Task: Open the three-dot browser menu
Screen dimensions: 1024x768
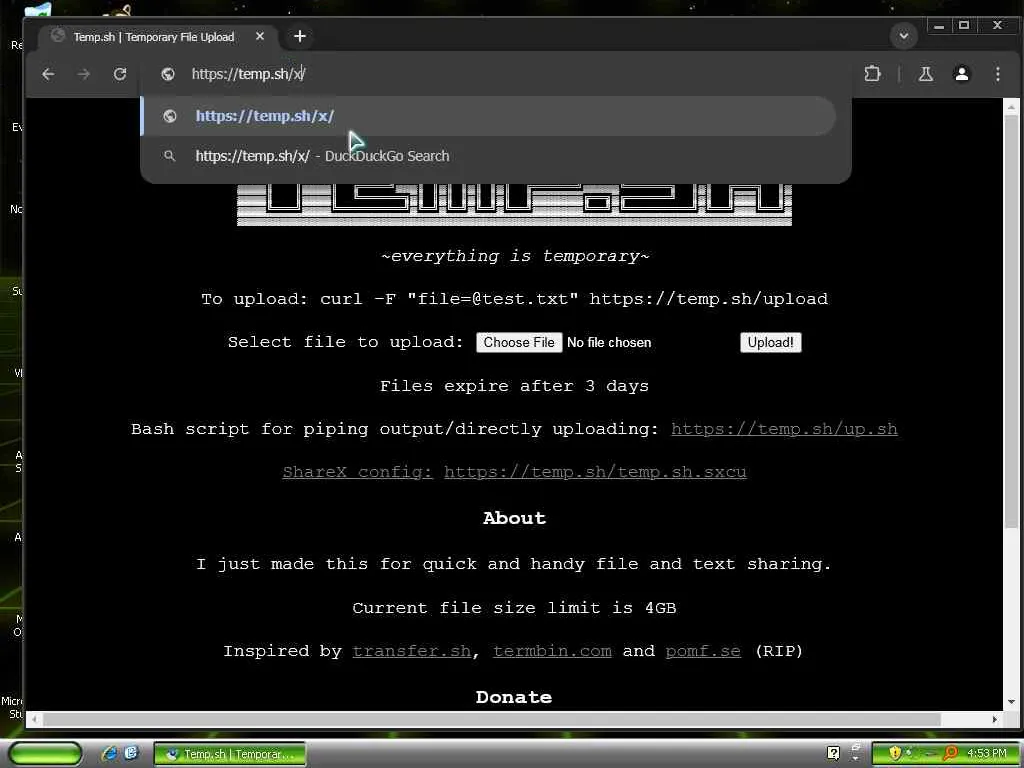Action: (x=997, y=74)
